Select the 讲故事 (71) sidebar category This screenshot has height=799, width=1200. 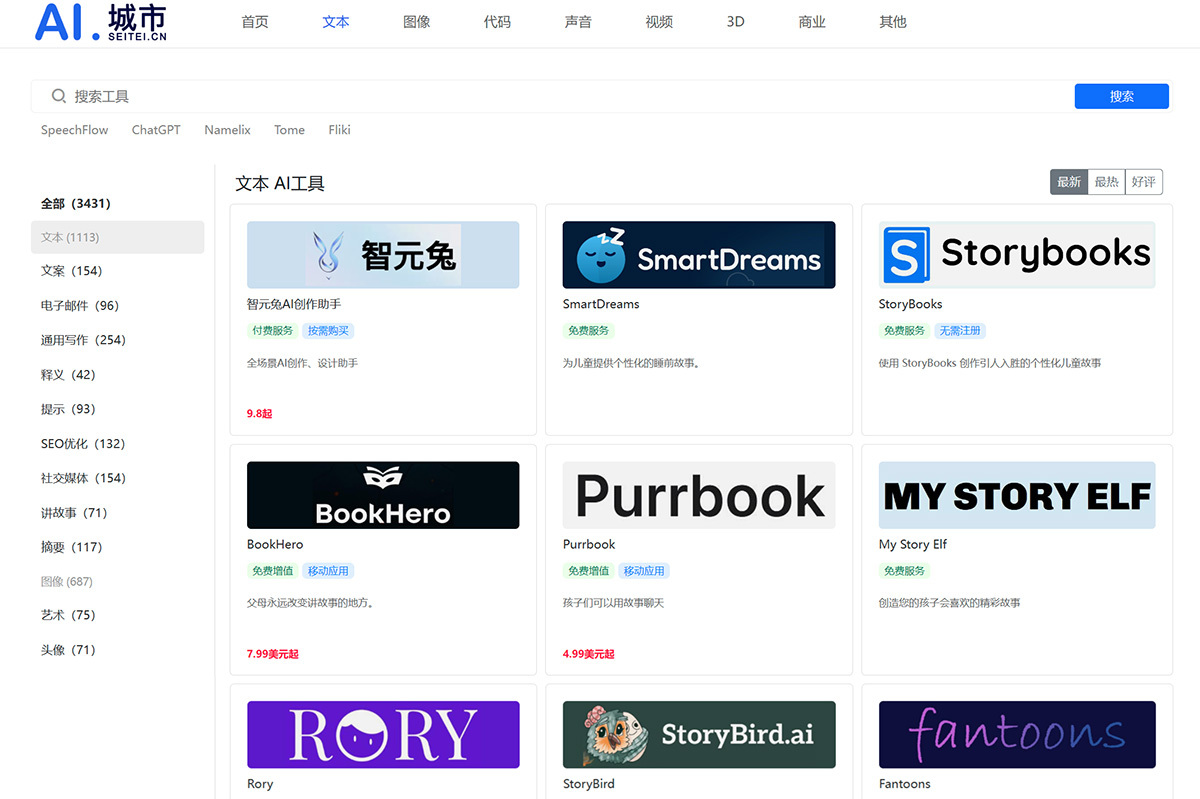tap(74, 513)
